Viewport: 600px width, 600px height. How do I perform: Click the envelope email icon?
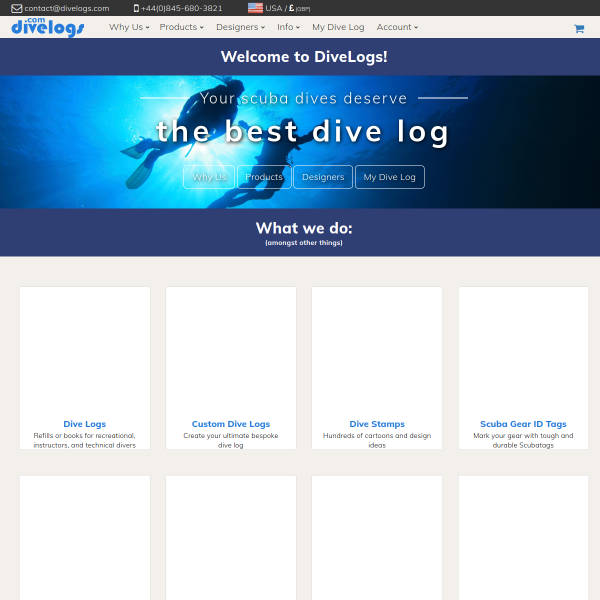coord(16,8)
